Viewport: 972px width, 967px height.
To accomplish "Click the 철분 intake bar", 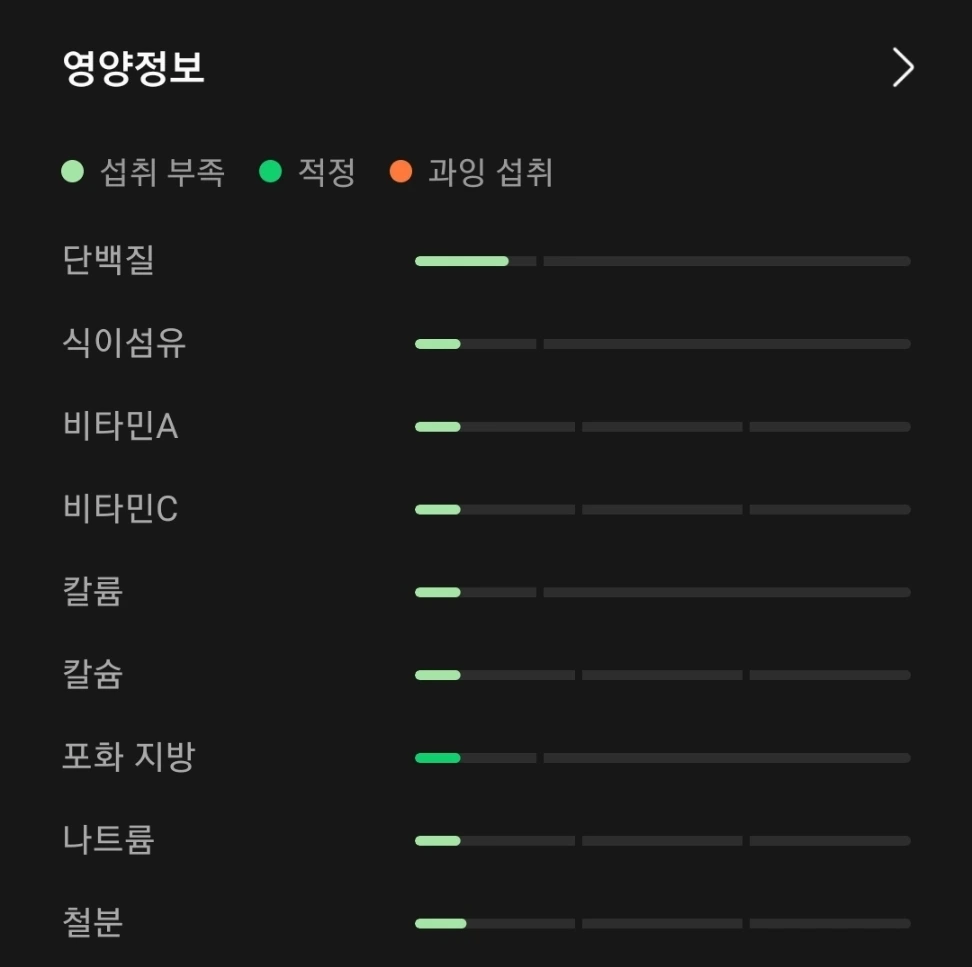I will [663, 923].
